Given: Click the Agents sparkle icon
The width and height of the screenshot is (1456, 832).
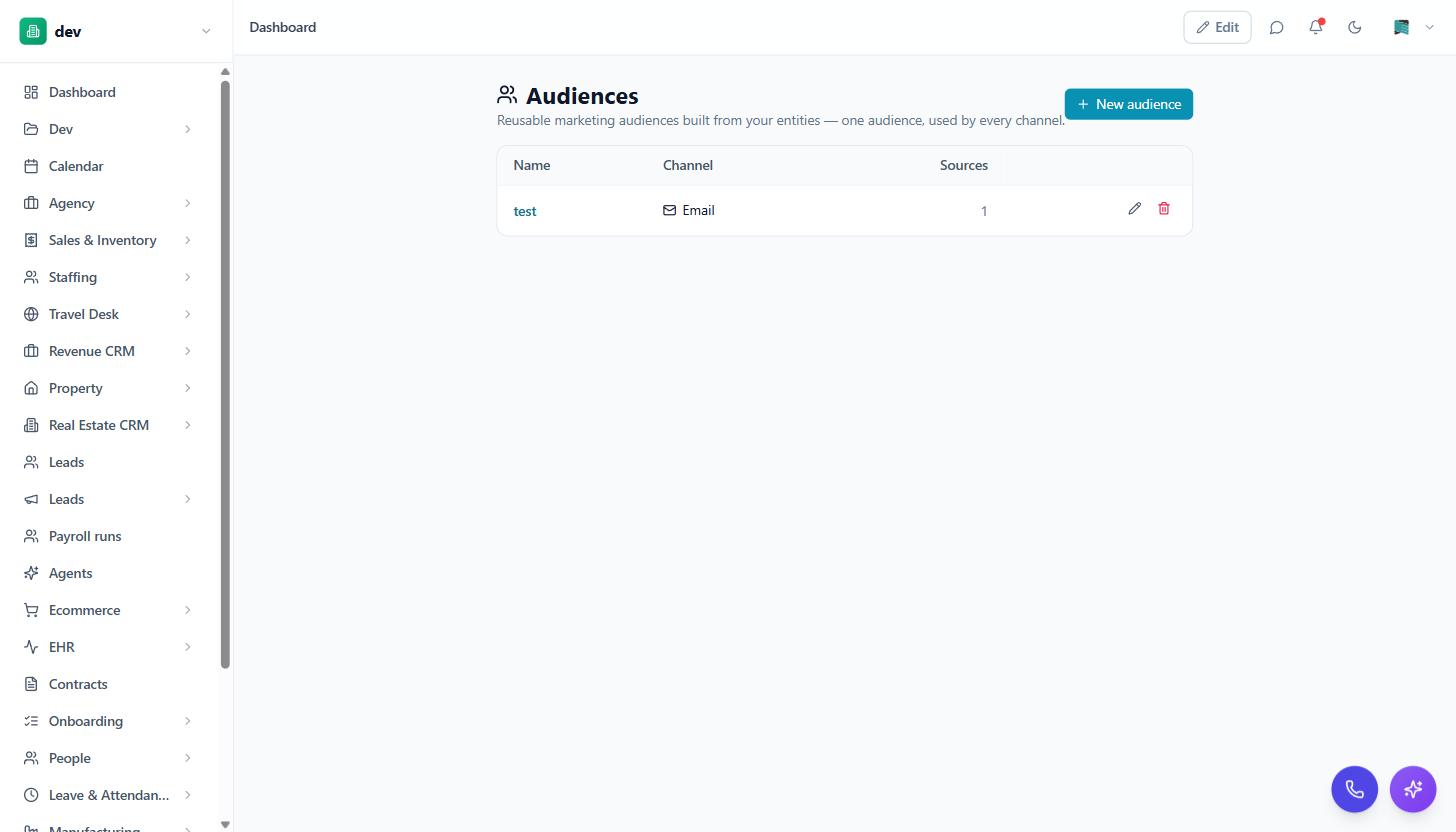Looking at the screenshot, I should pyautogui.click(x=31, y=573).
